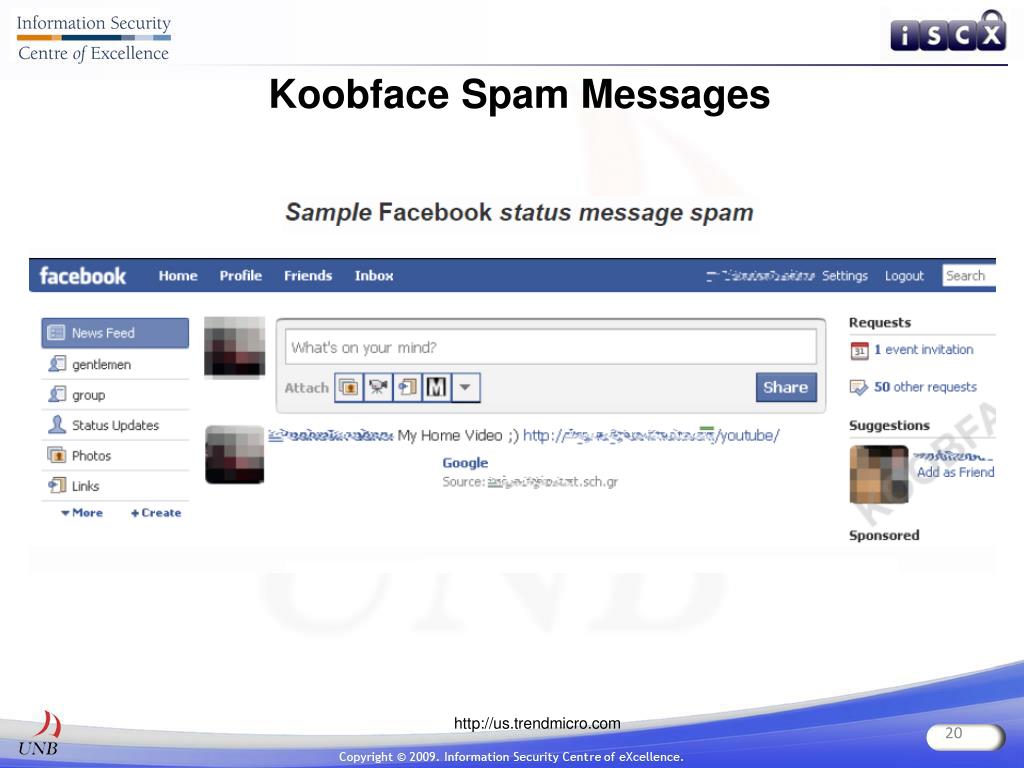Expand the More sidebar options

82,513
